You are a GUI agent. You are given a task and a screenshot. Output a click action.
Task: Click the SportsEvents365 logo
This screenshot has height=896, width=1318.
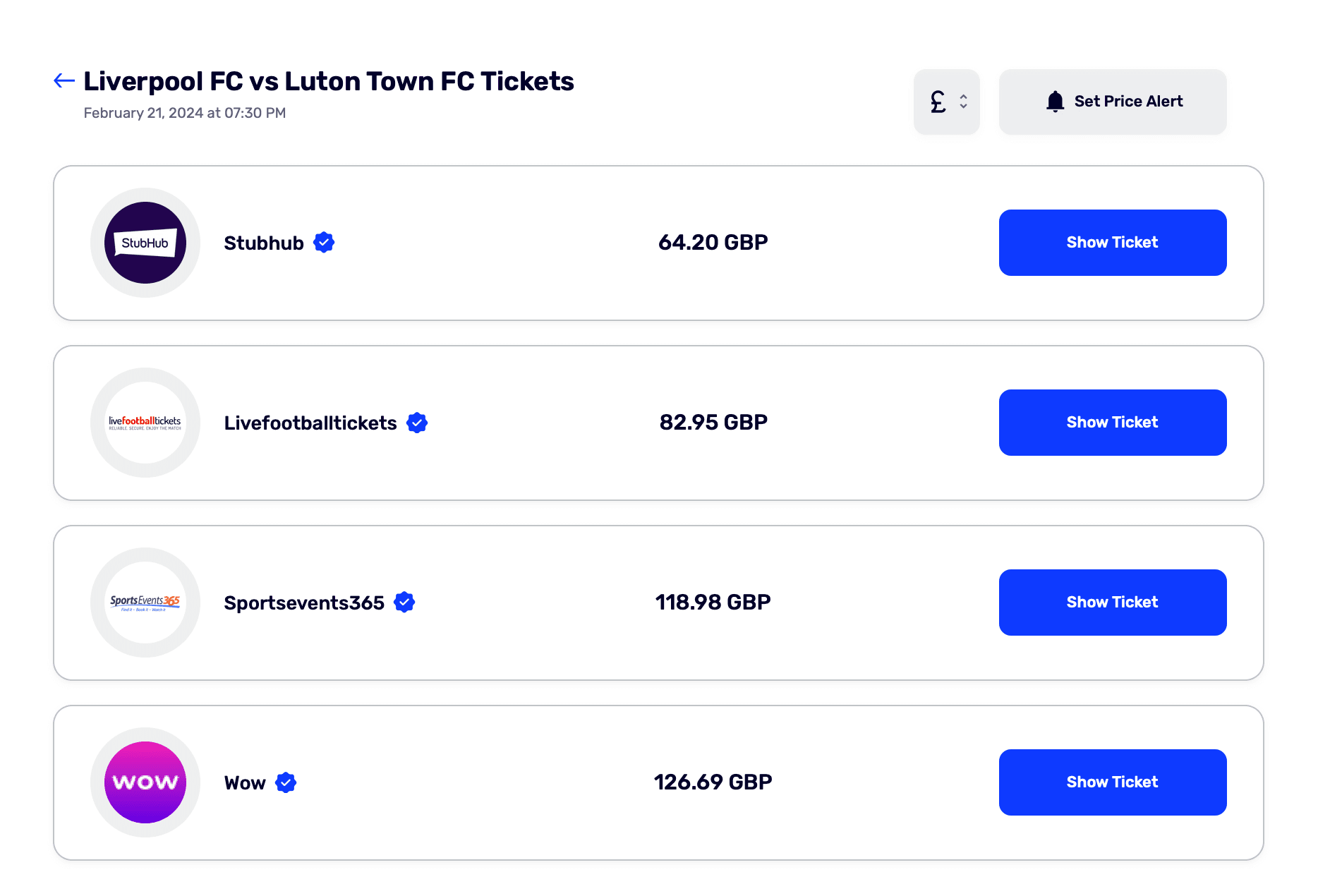[145, 603]
